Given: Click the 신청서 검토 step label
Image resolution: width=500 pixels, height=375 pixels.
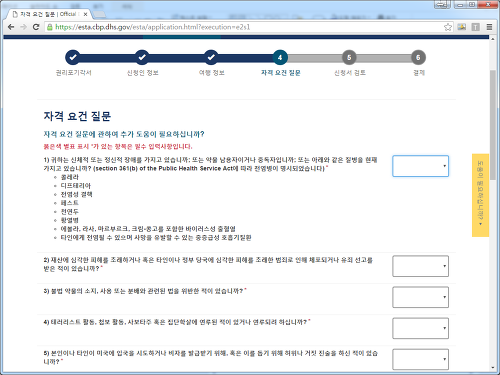Looking at the screenshot, I should pyautogui.click(x=350, y=73).
